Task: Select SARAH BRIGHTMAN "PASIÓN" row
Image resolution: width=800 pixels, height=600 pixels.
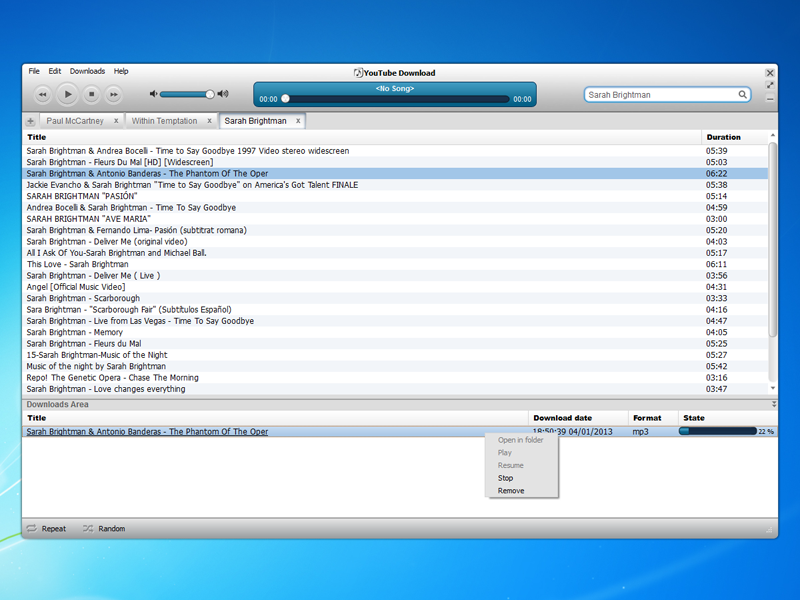Action: pyautogui.click(x=395, y=196)
